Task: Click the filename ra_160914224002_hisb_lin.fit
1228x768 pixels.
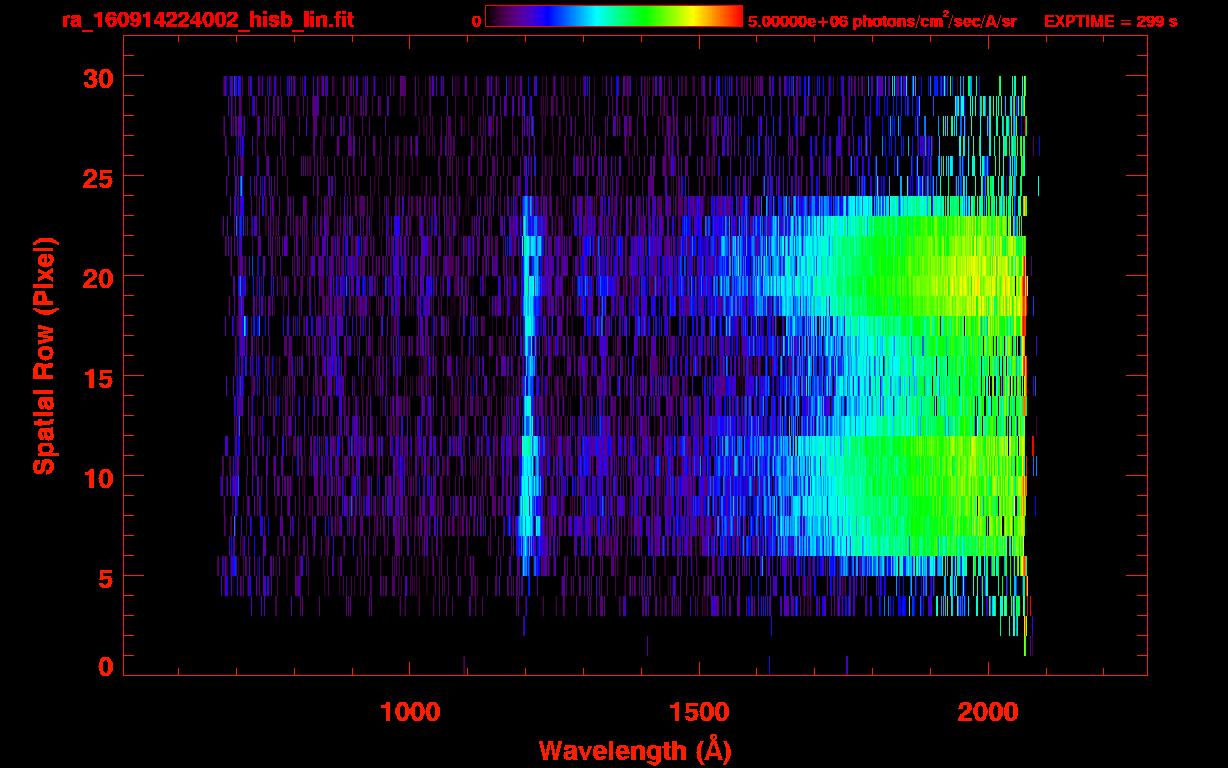Action: point(207,19)
